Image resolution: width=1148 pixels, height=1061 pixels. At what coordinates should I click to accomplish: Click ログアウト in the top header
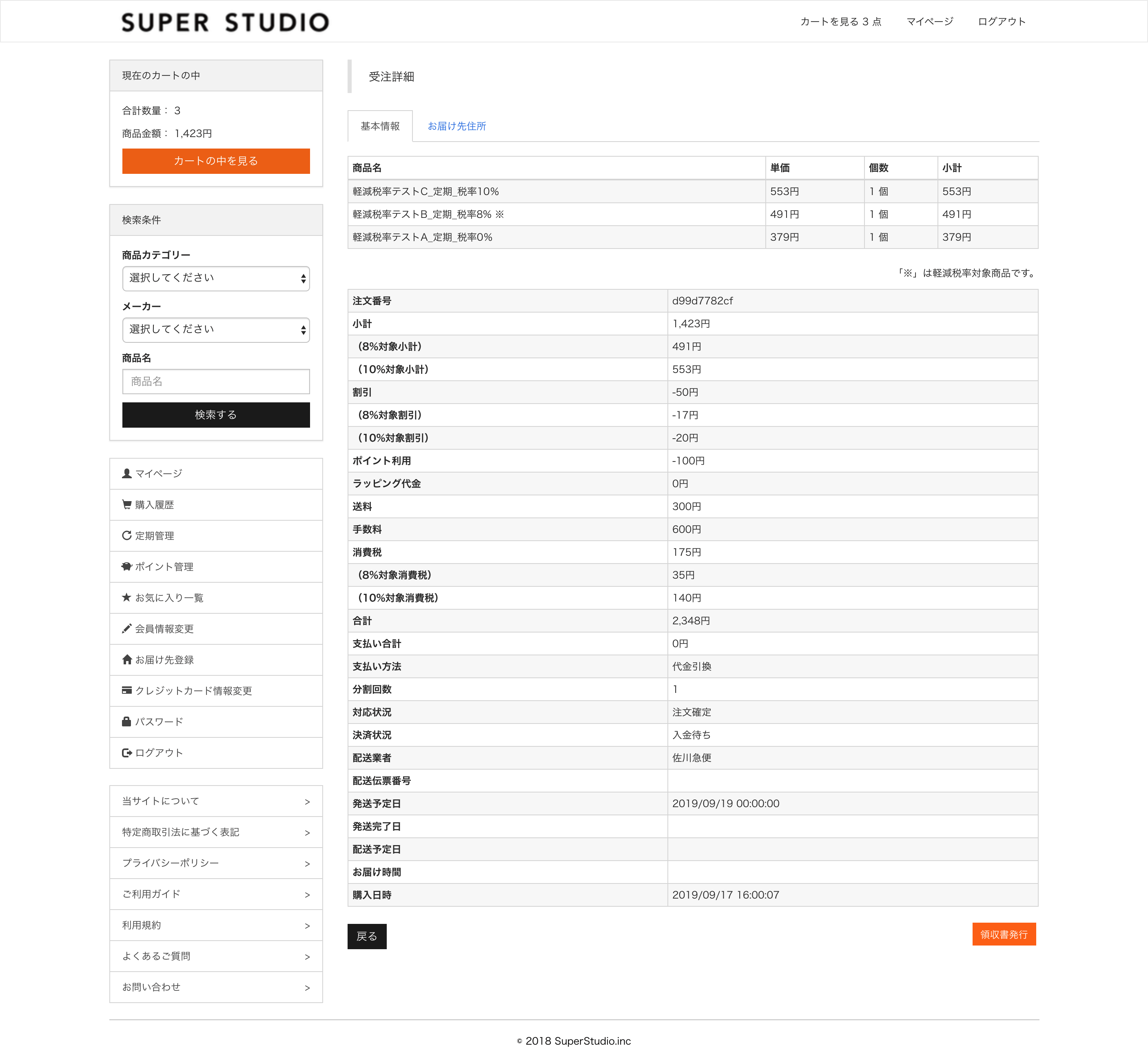1002,22
